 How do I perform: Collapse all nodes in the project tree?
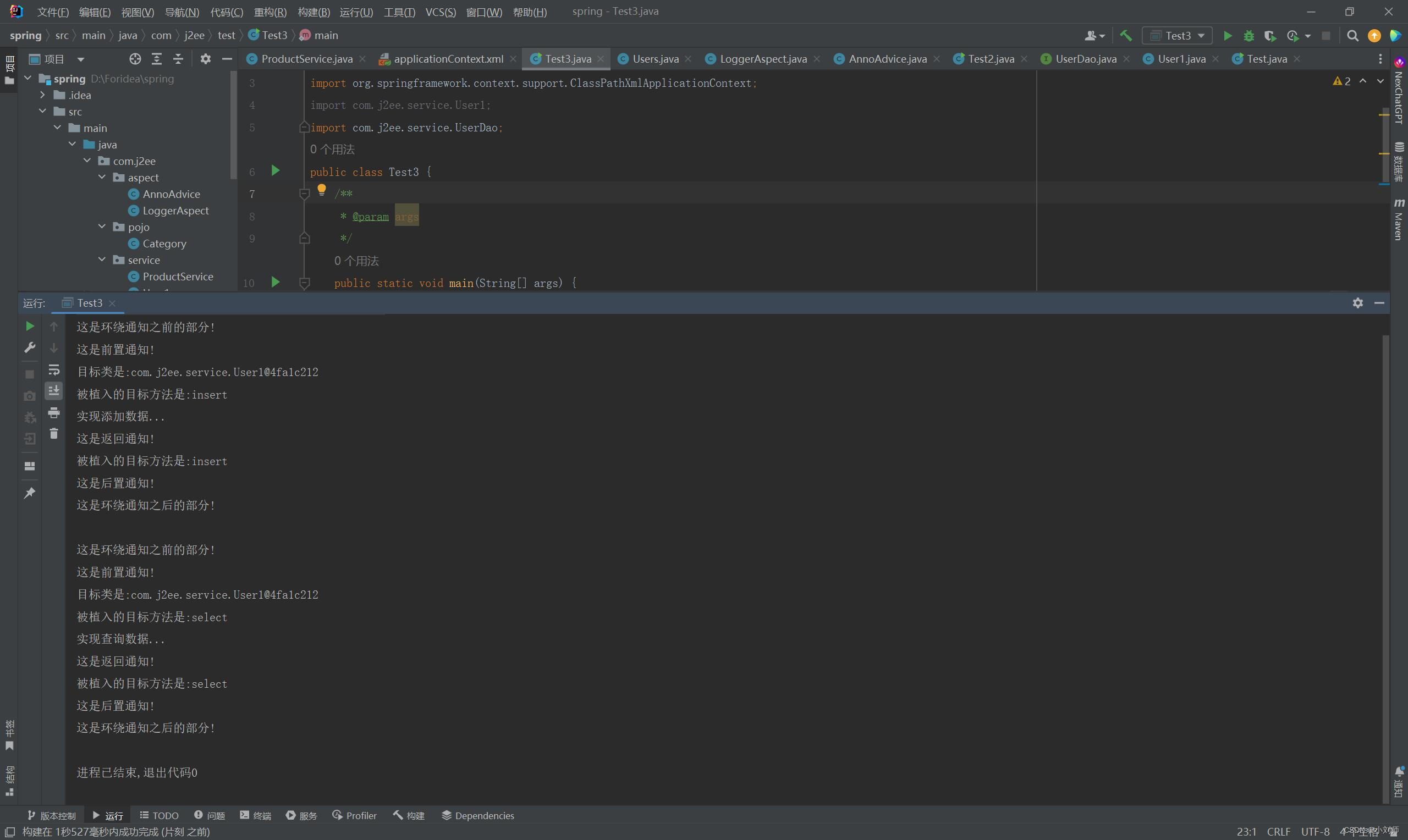point(178,59)
